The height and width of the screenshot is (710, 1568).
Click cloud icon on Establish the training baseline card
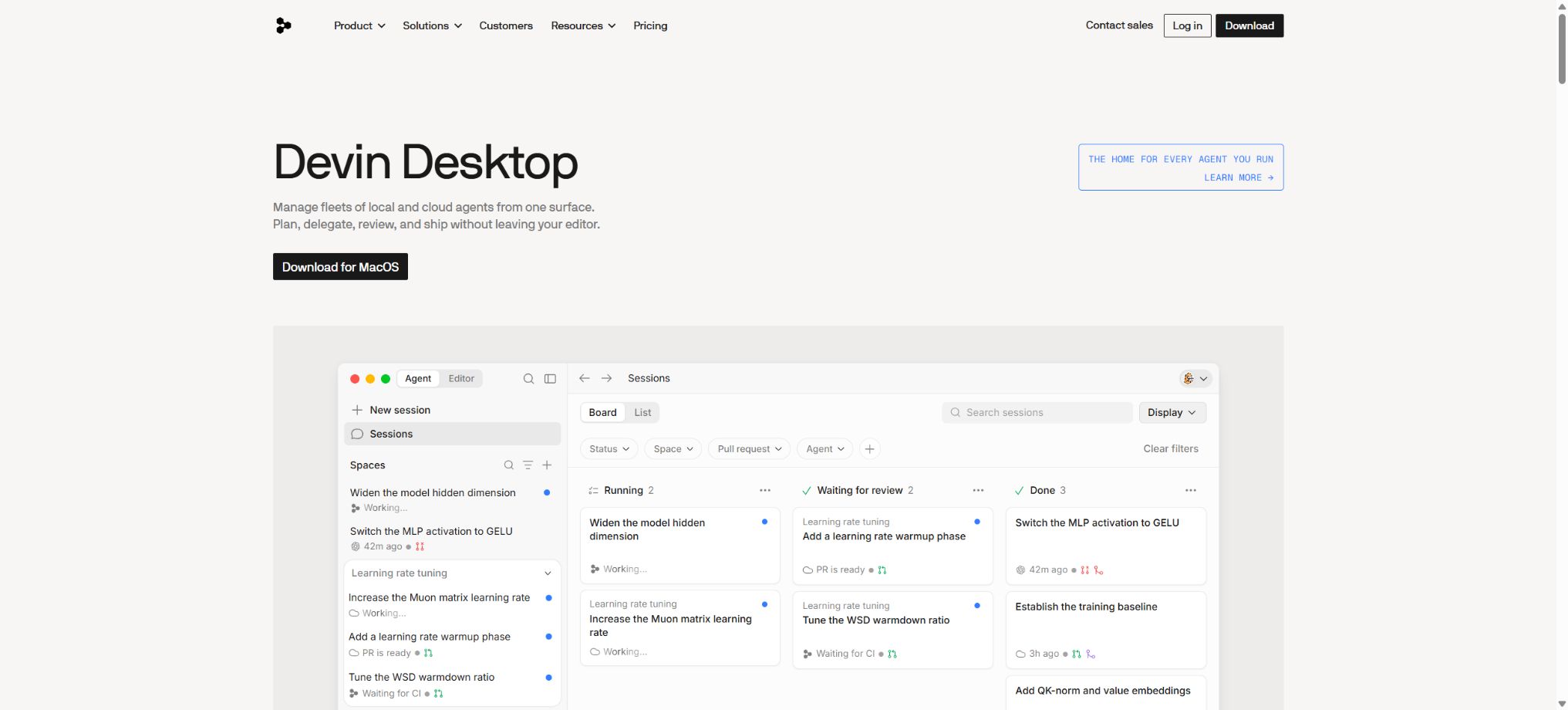pyautogui.click(x=1020, y=654)
